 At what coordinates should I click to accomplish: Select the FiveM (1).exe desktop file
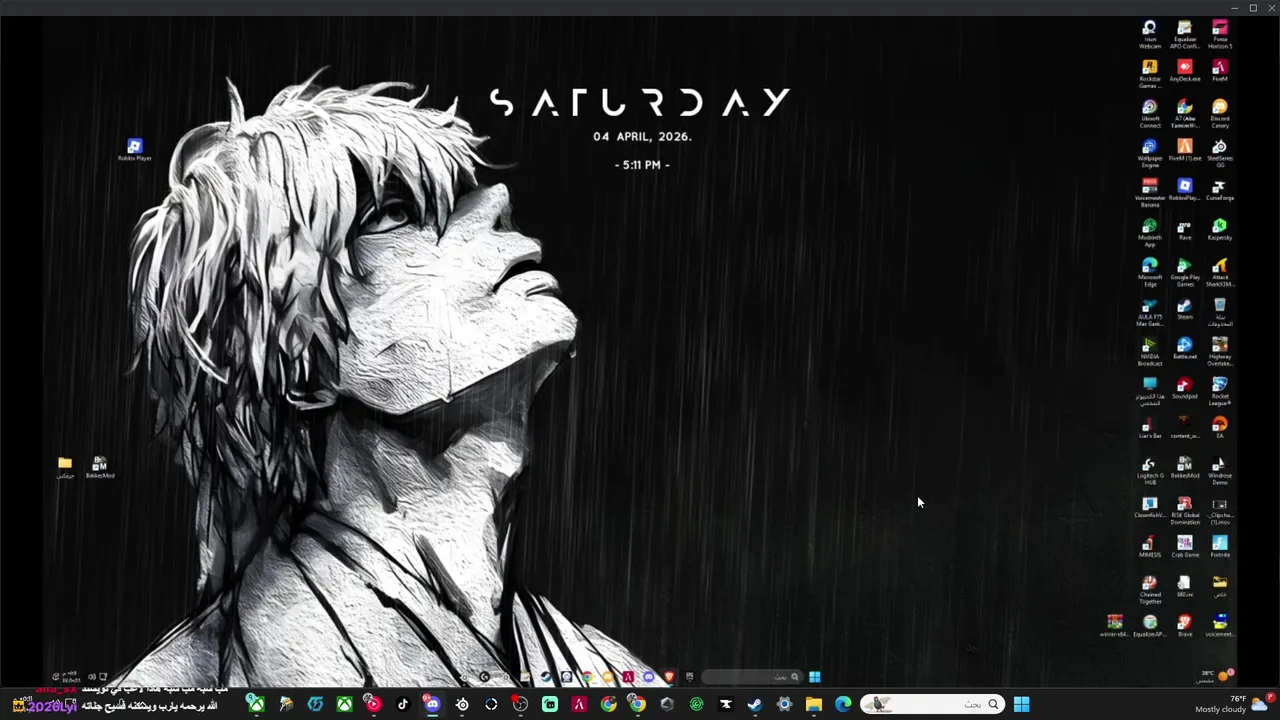(x=1185, y=150)
